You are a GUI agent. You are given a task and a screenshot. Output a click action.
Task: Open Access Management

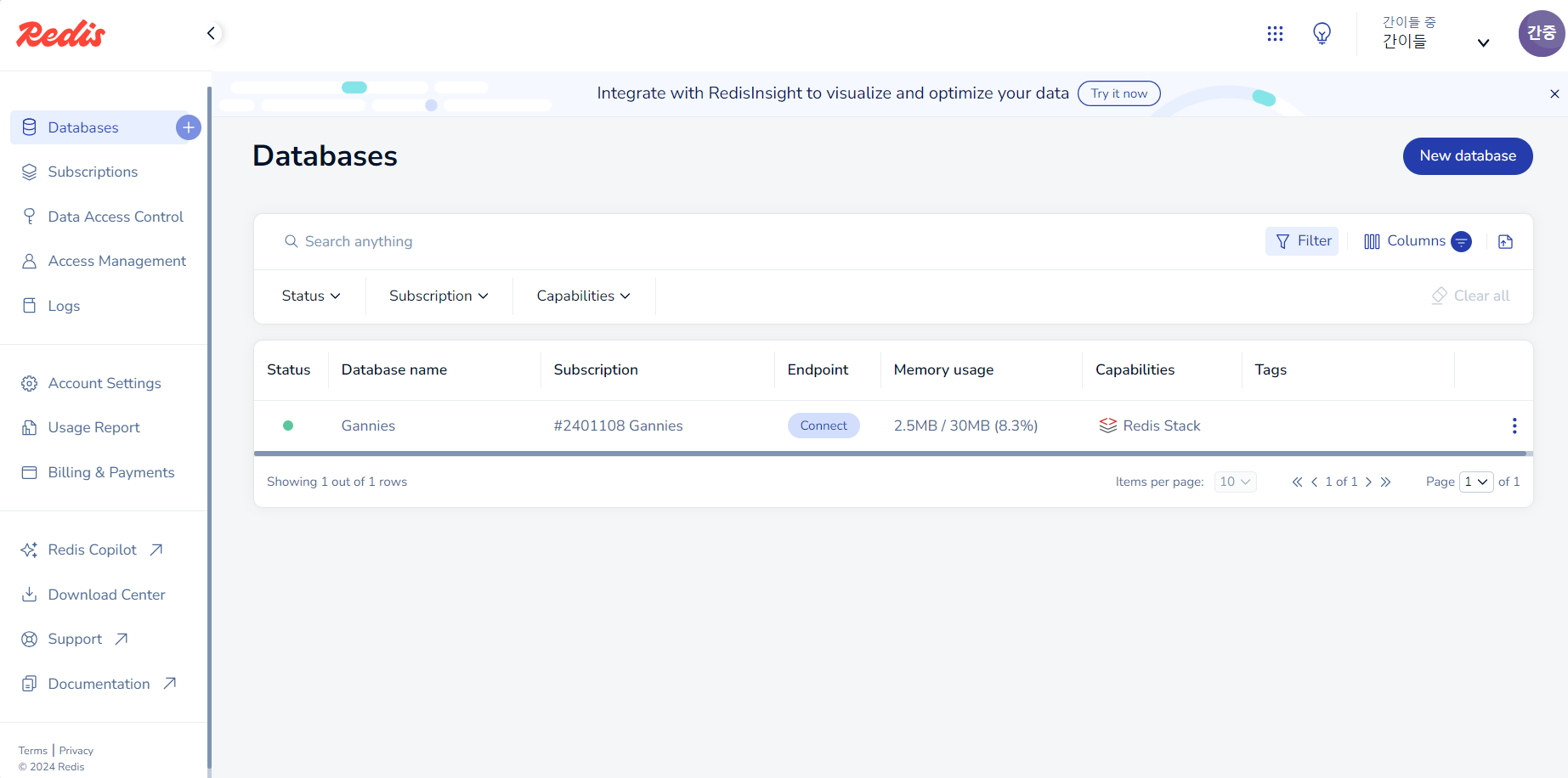point(116,261)
